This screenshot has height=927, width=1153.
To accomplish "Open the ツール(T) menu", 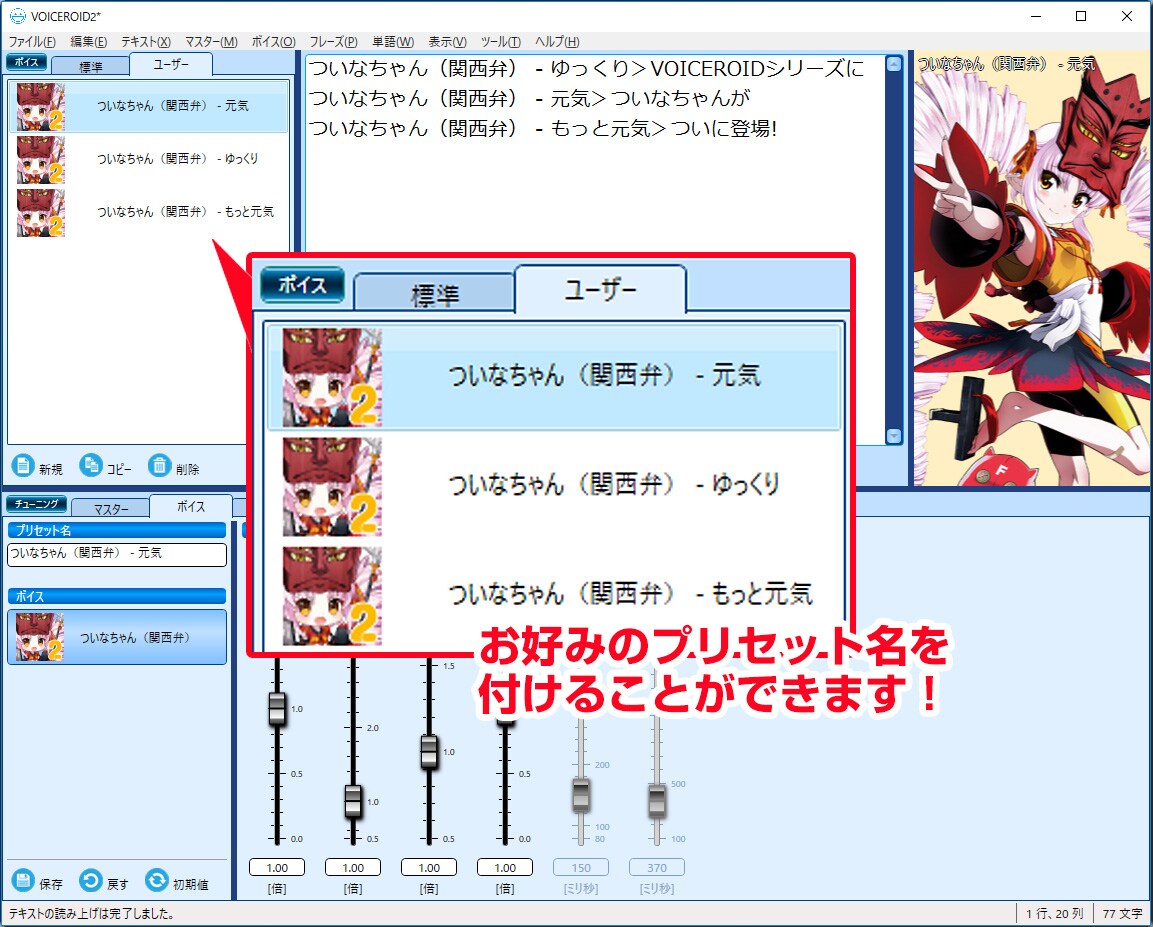I will (x=501, y=42).
